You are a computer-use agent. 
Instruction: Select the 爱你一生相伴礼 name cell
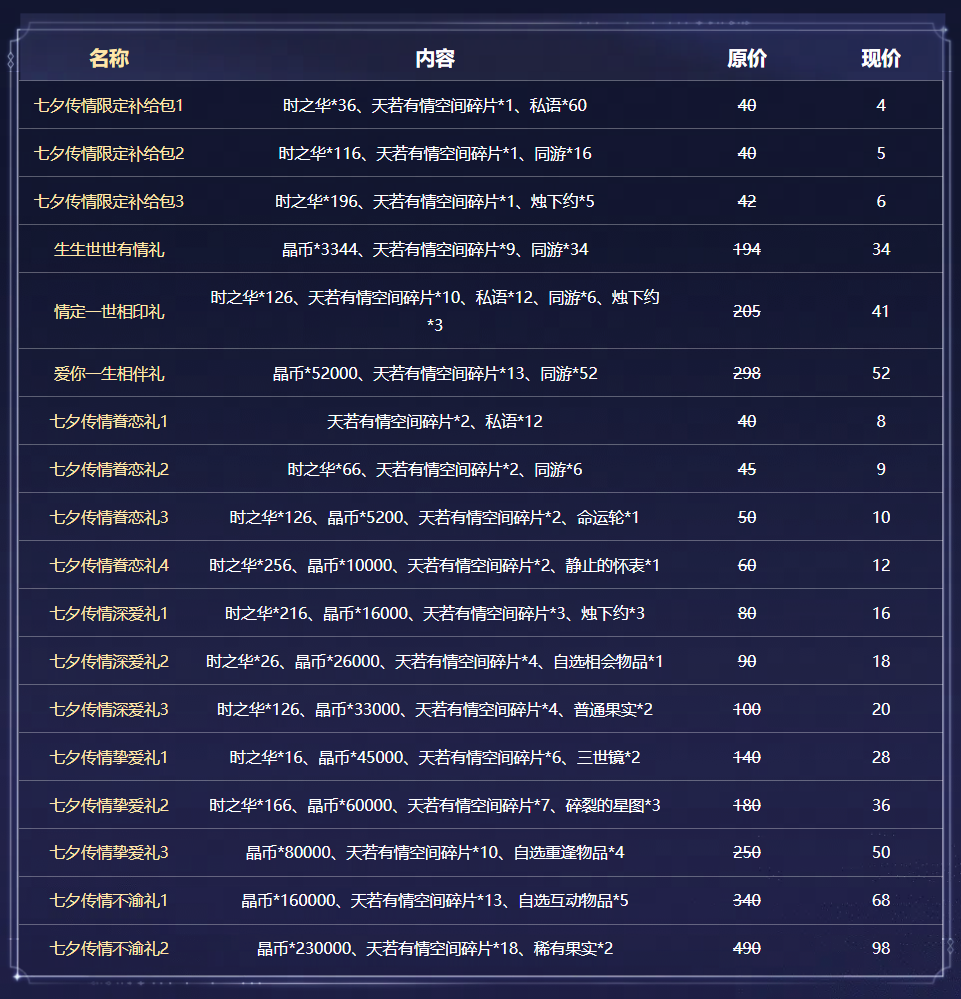109,373
